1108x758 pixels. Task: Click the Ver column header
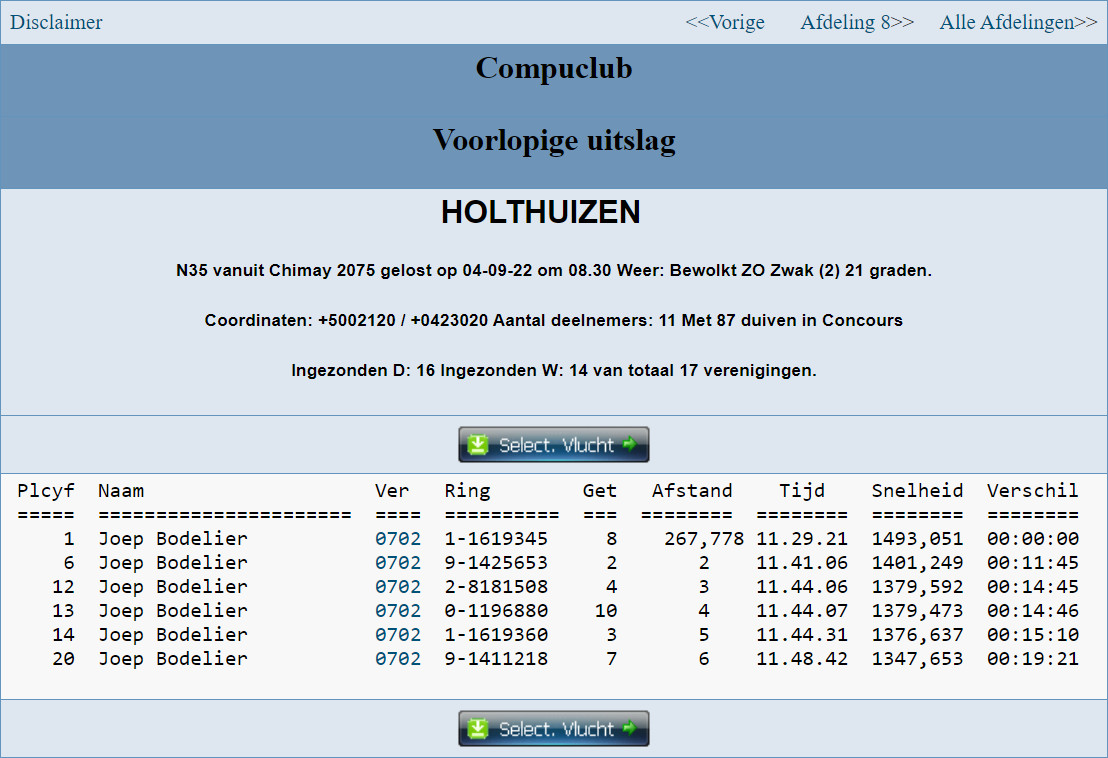[x=392, y=491]
